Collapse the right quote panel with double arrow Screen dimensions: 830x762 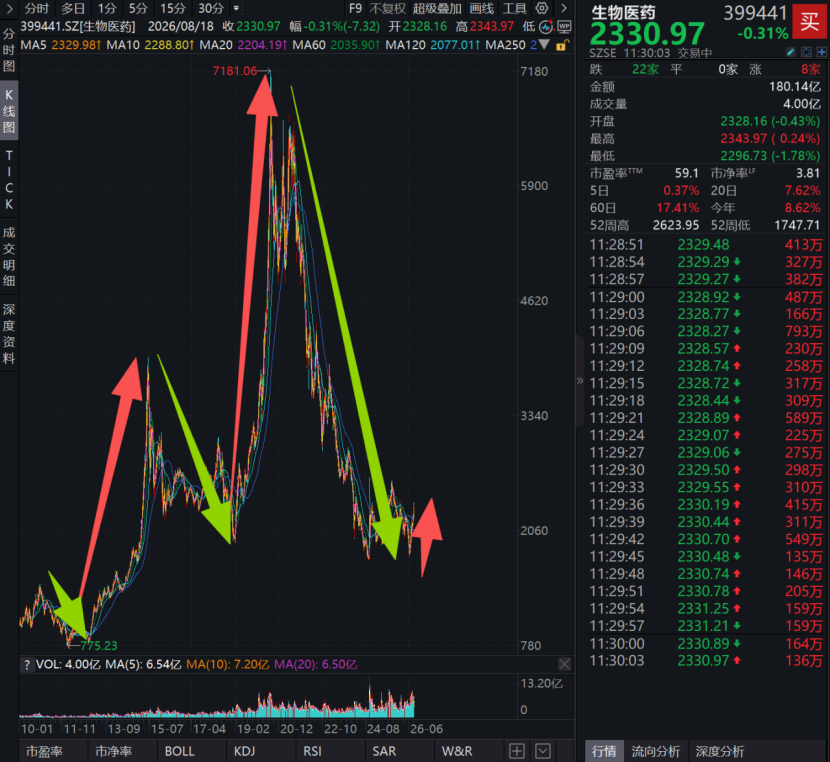tap(580, 380)
